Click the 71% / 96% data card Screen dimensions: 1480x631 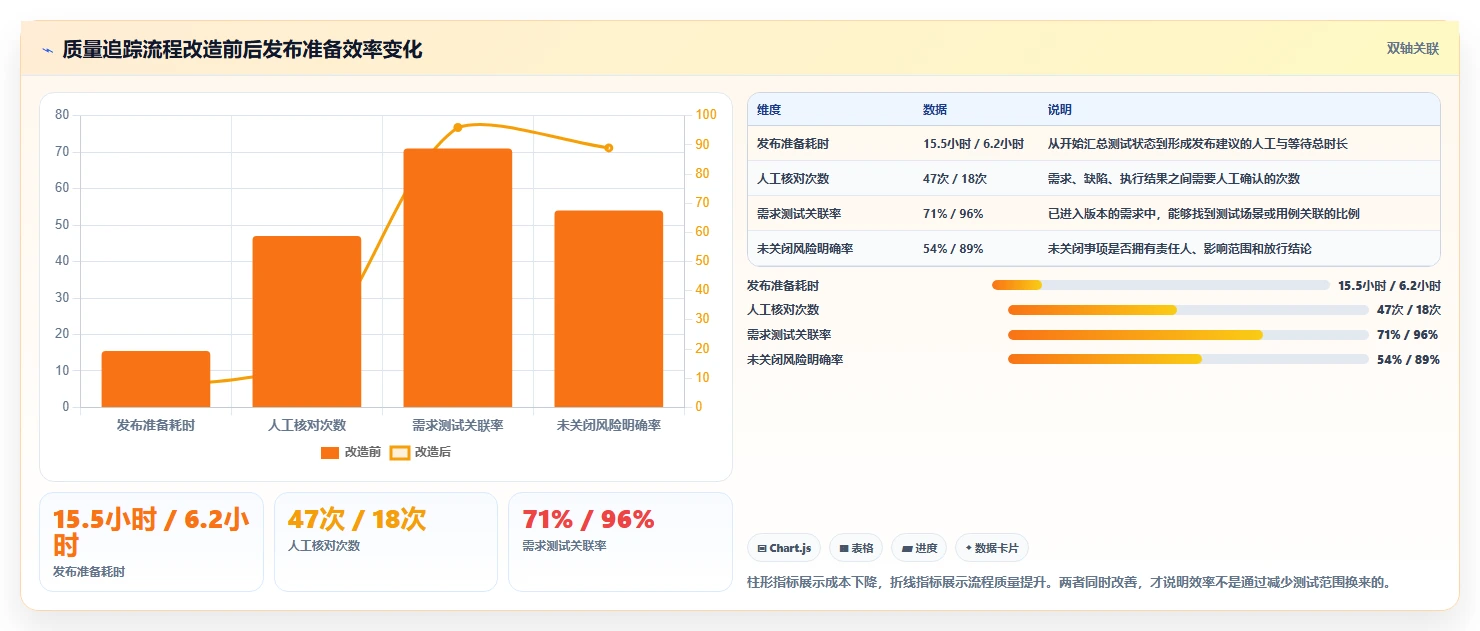click(x=621, y=542)
